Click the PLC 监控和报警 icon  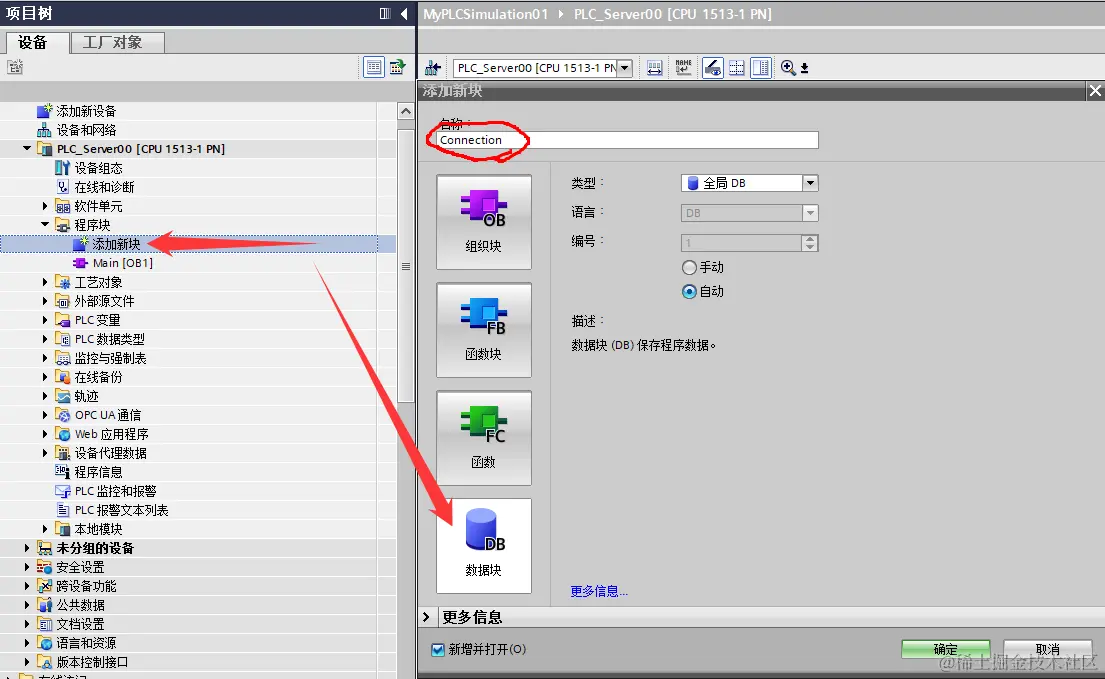[63, 491]
